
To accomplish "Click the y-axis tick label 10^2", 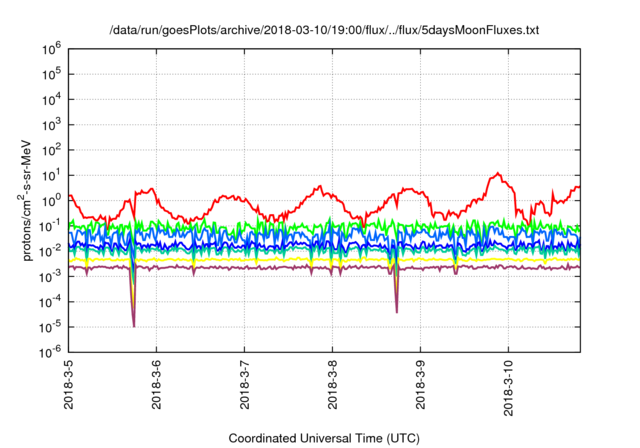I will pos(51,151).
